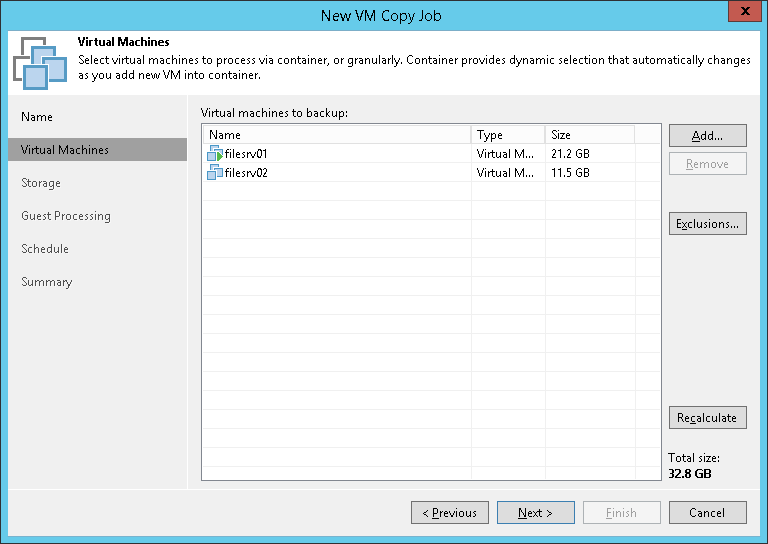
Task: Open the Guest Processing step
Action: [66, 216]
